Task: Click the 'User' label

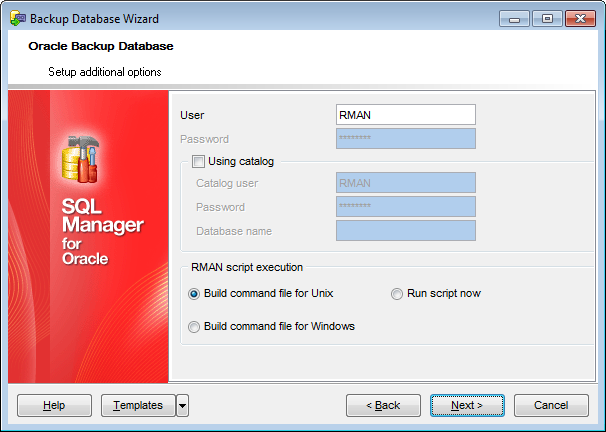Action: [x=192, y=115]
